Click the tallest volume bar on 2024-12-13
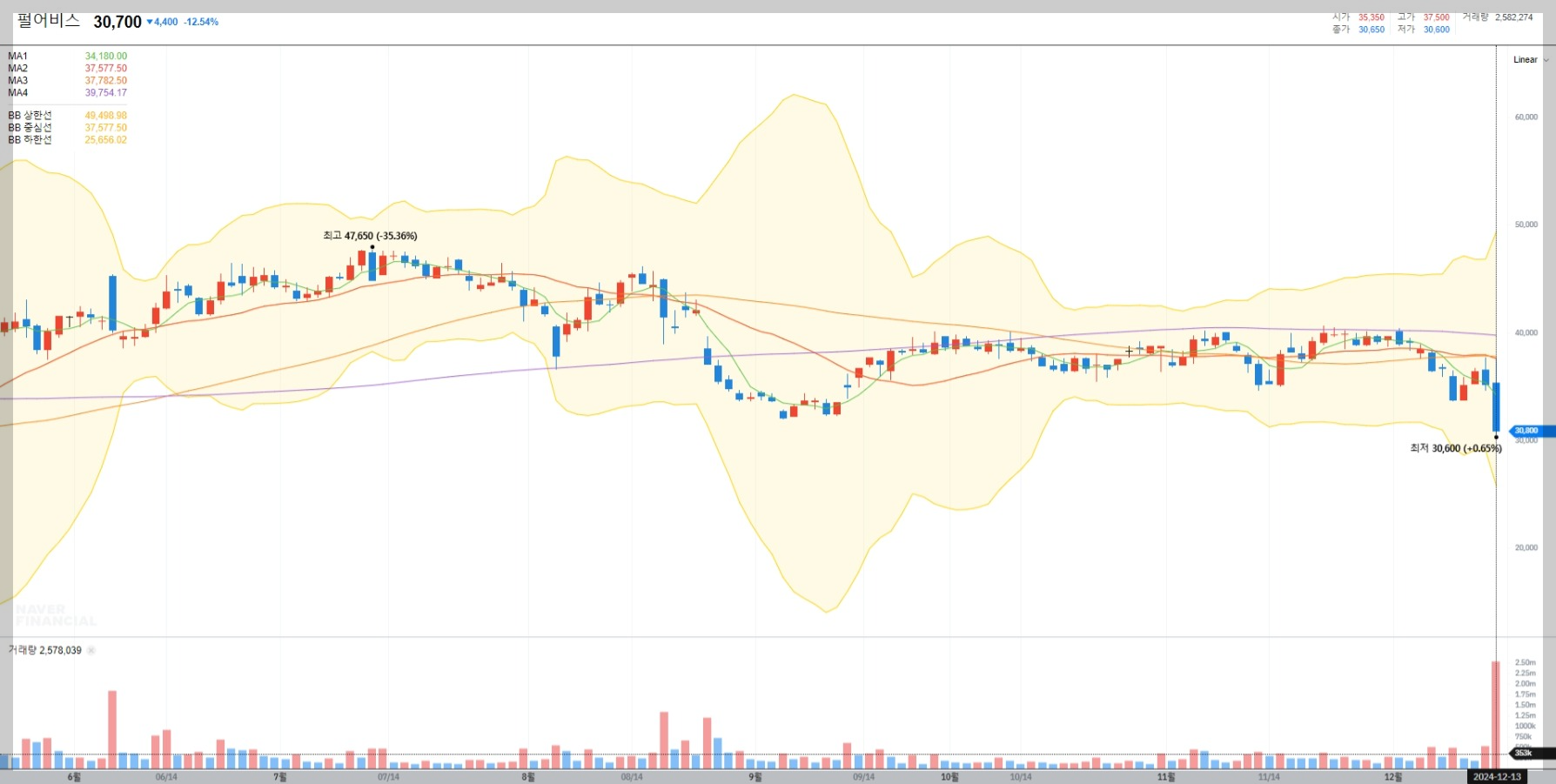Image resolution: width=1556 pixels, height=784 pixels. (x=1496, y=715)
